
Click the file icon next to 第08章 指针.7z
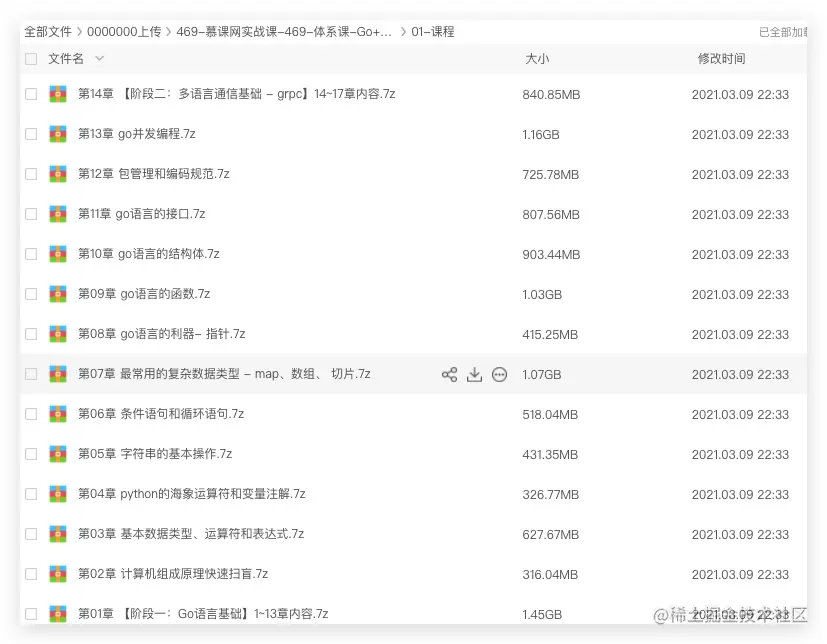tap(57, 334)
